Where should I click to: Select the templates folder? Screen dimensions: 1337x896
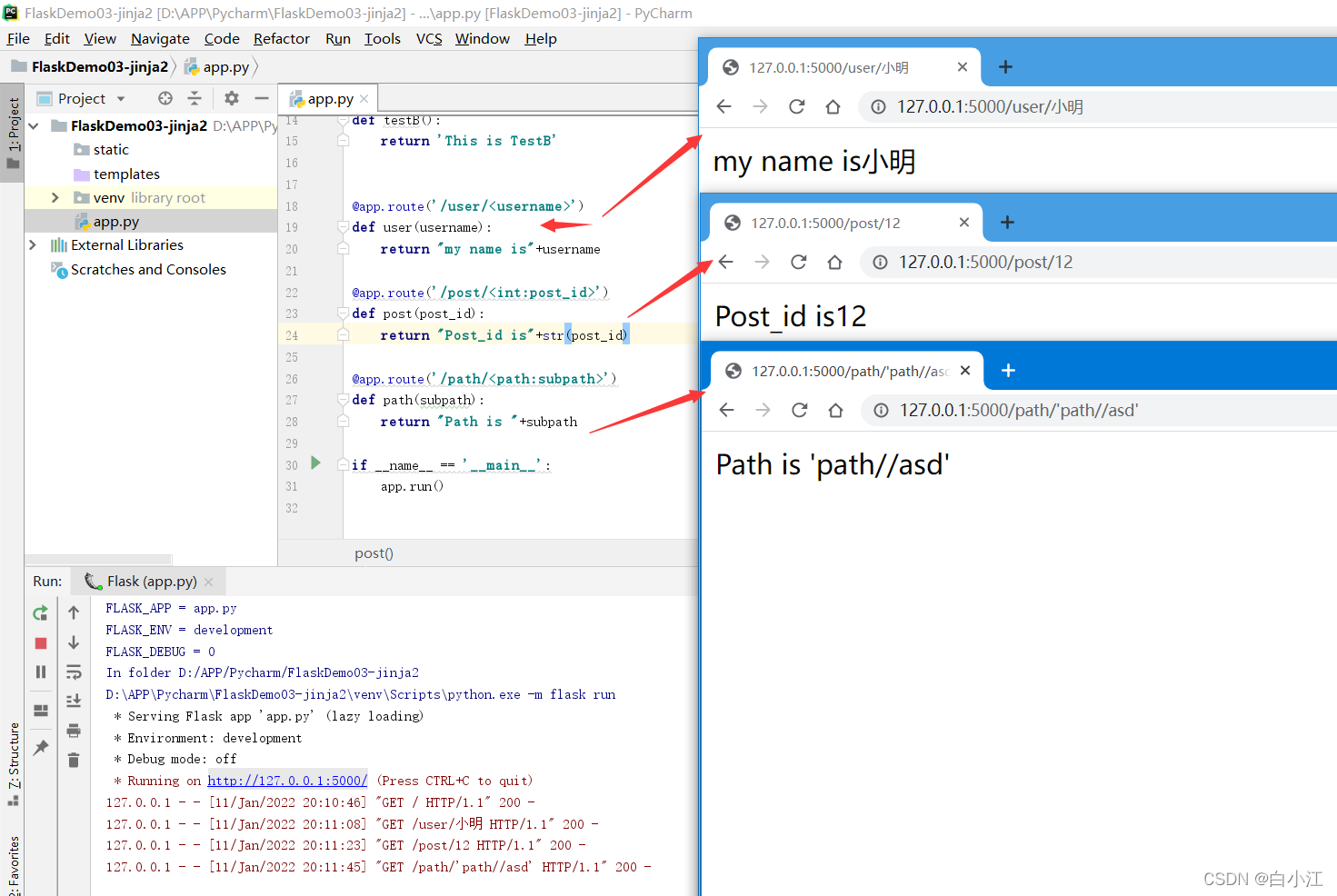click(126, 174)
